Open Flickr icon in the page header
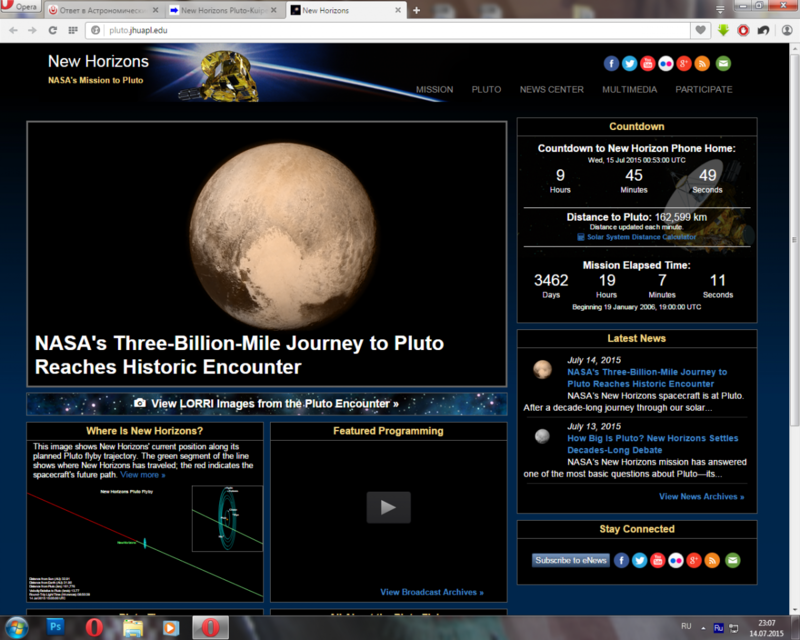This screenshot has width=800, height=640. pos(666,63)
